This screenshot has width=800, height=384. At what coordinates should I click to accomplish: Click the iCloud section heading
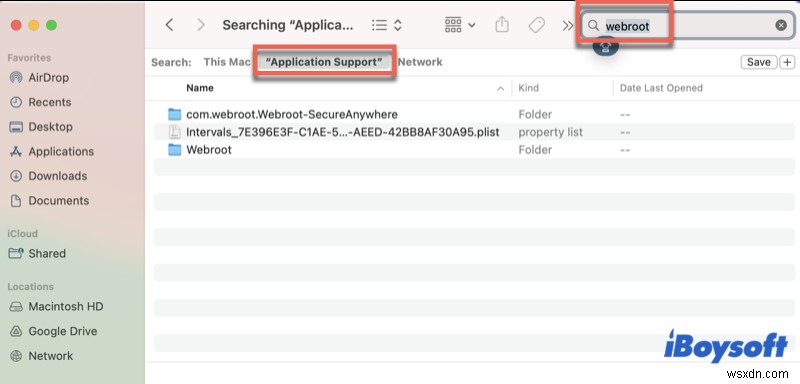[22, 234]
